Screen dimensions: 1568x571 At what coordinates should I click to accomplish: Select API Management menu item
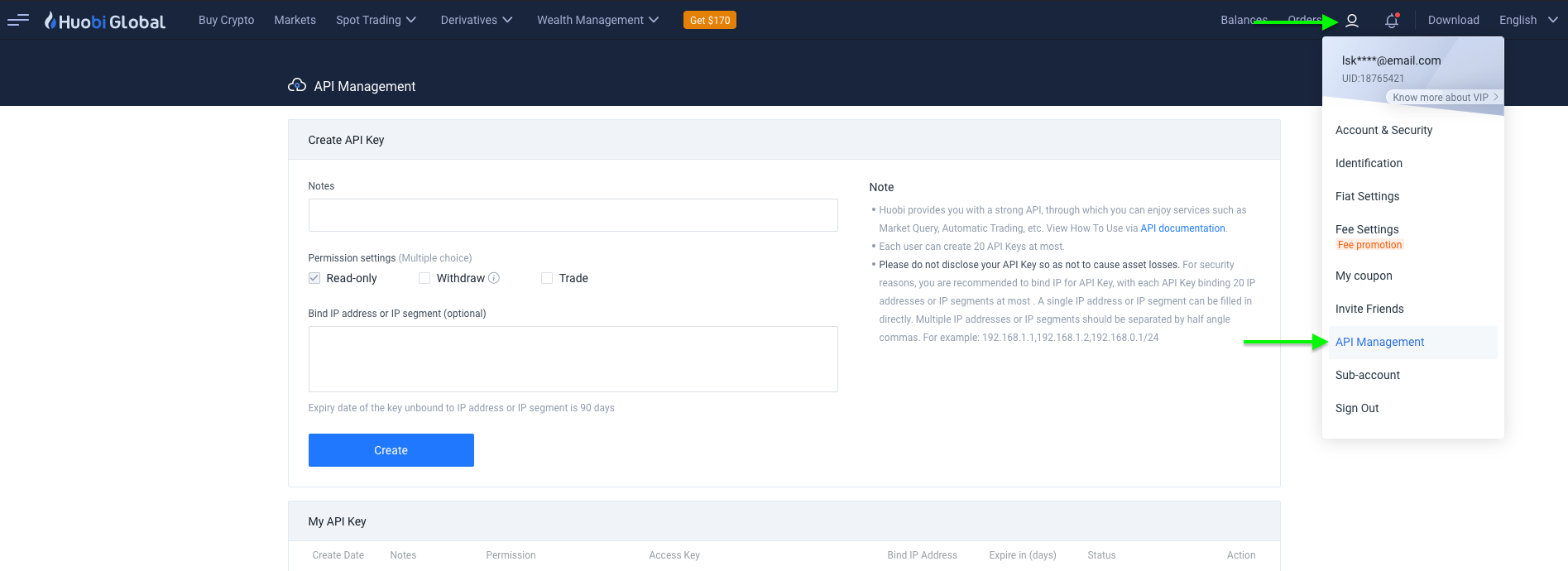coord(1413,342)
